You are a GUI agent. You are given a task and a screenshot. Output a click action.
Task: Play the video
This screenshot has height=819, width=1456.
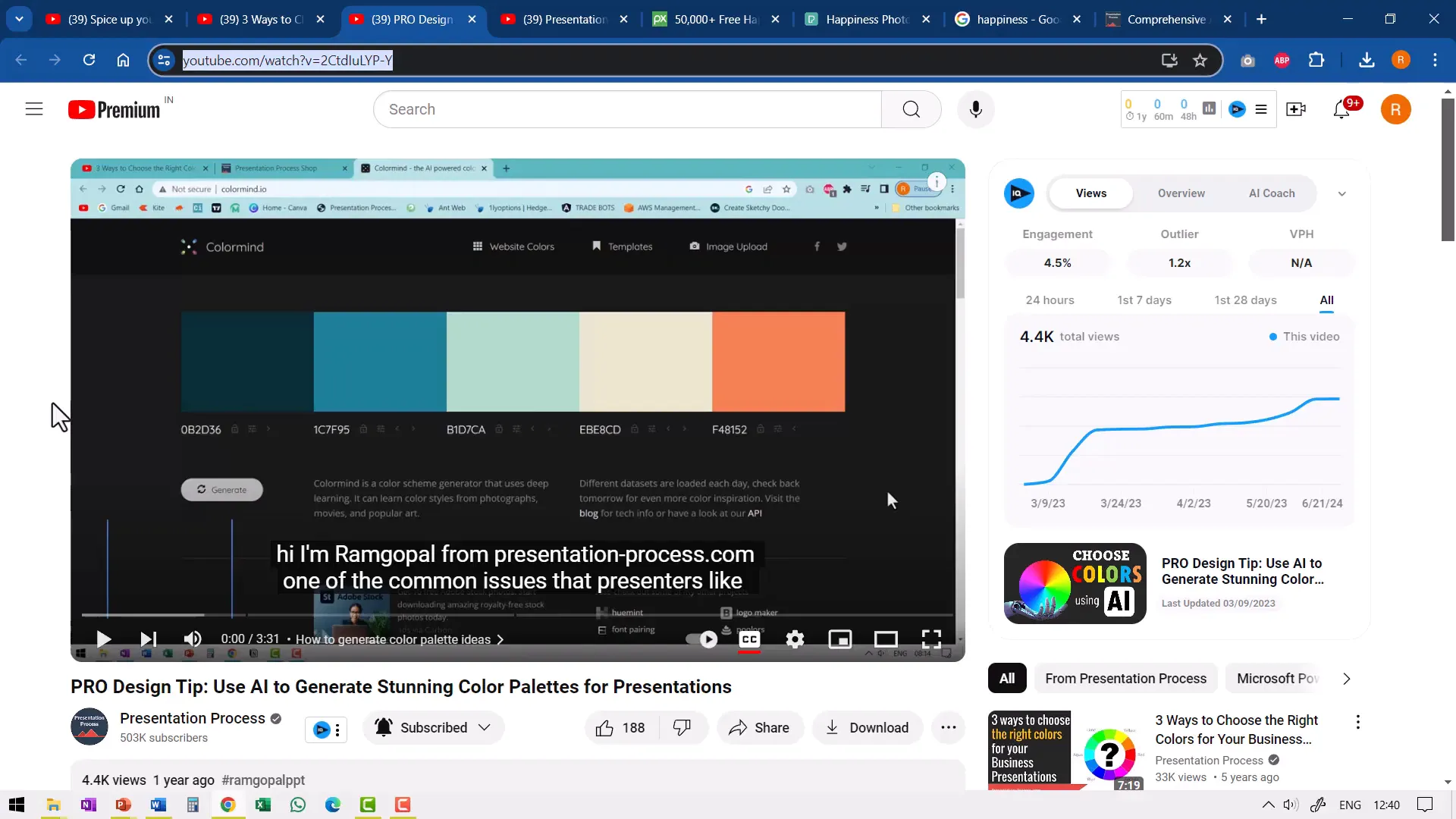coord(104,639)
